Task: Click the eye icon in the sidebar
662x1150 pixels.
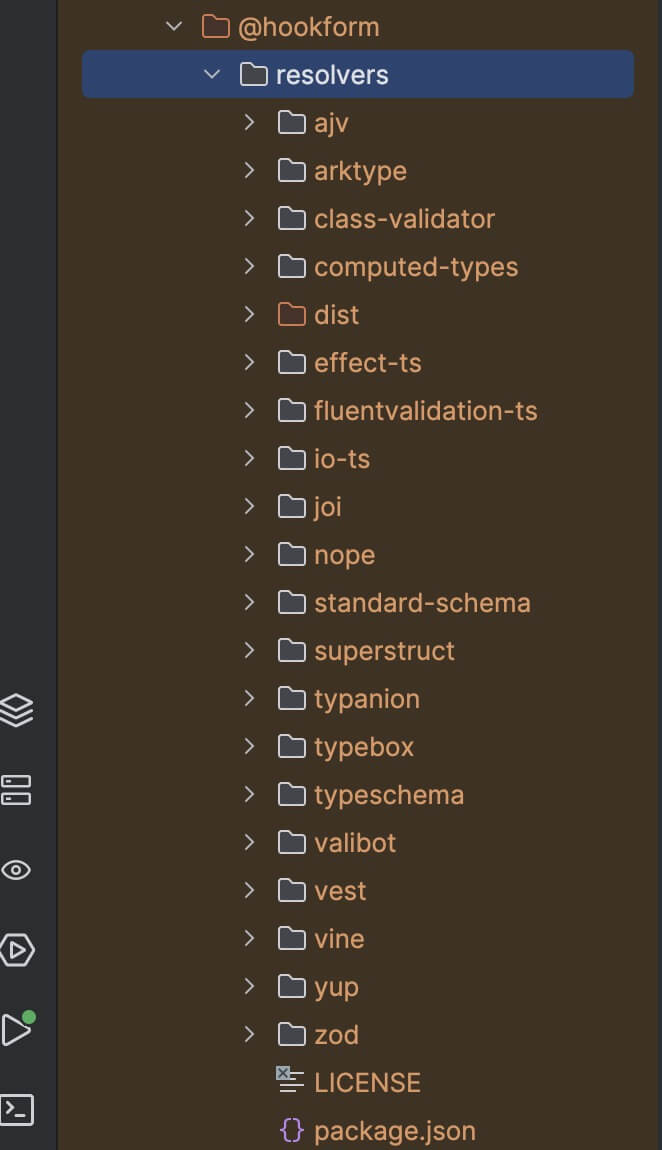Action: 17,870
